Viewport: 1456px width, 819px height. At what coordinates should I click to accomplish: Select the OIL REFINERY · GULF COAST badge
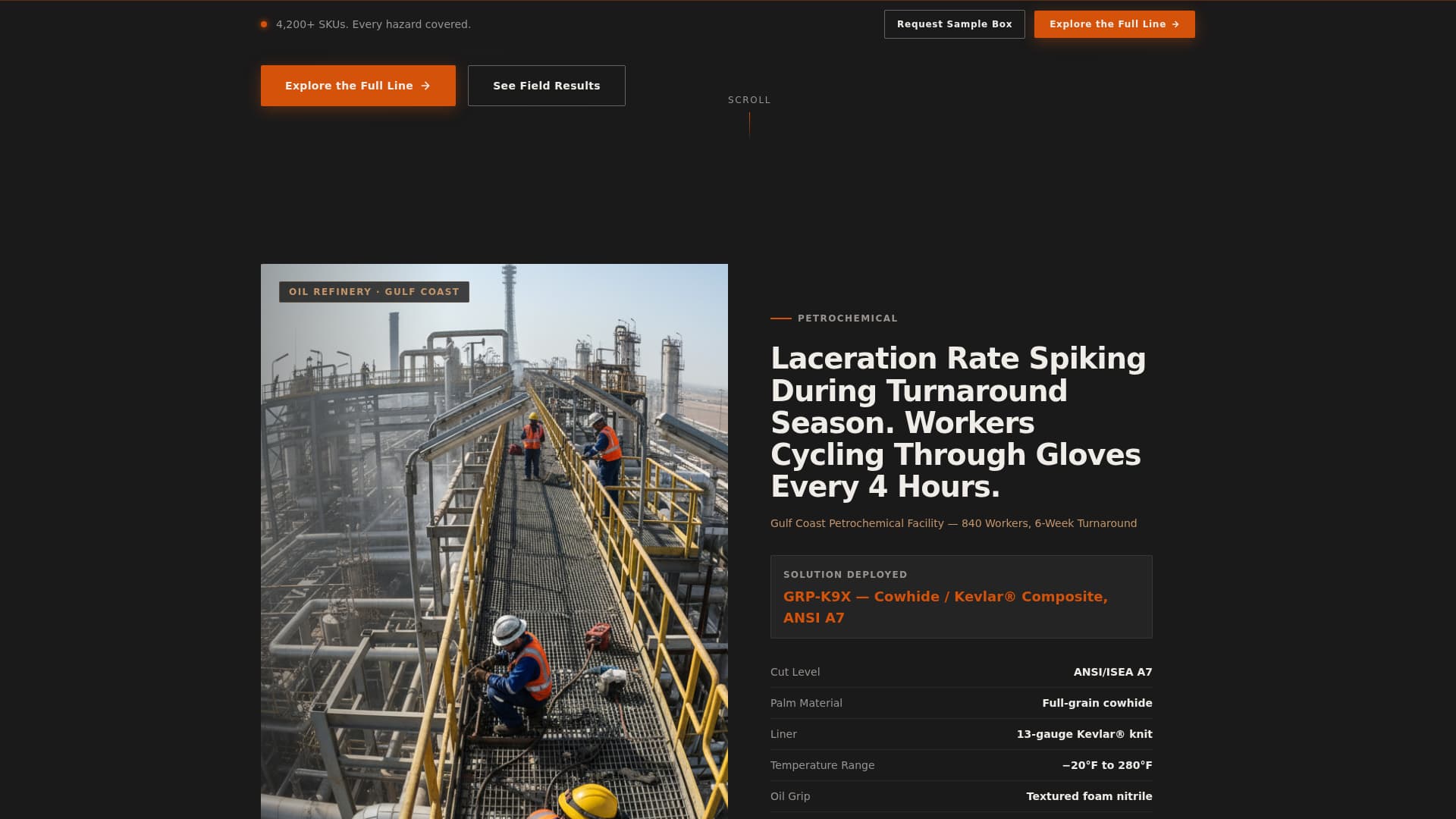pyautogui.click(x=373, y=291)
